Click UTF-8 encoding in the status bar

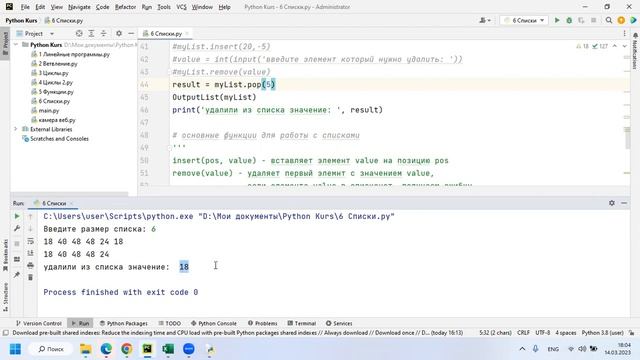(x=542, y=333)
